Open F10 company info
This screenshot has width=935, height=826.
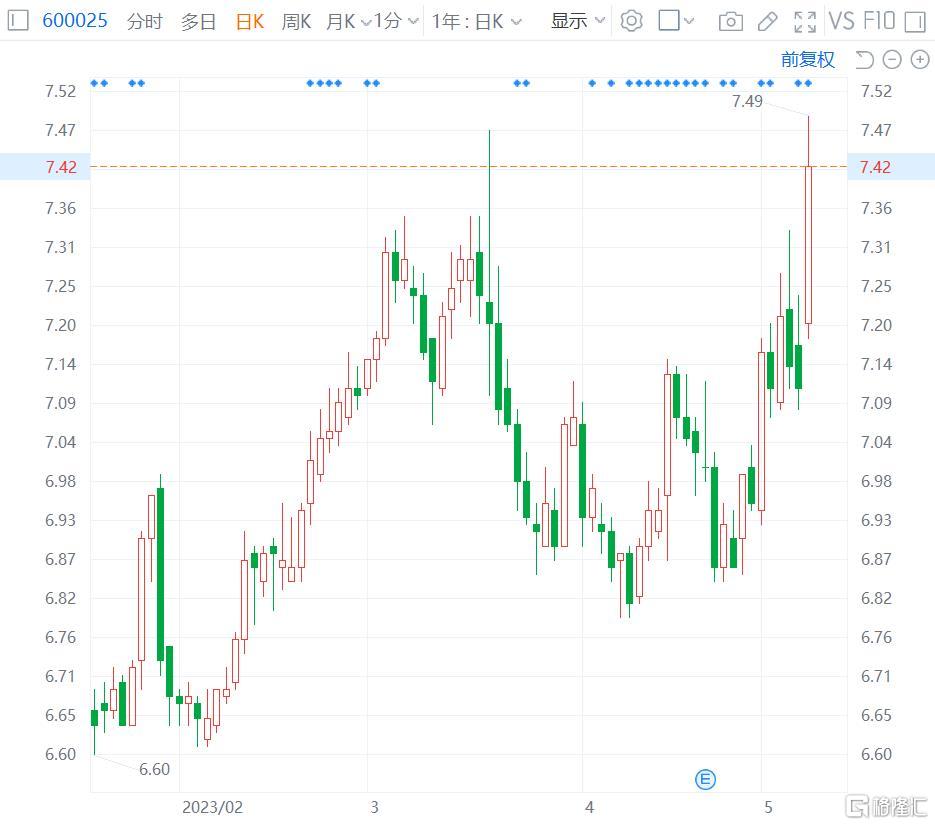point(879,21)
